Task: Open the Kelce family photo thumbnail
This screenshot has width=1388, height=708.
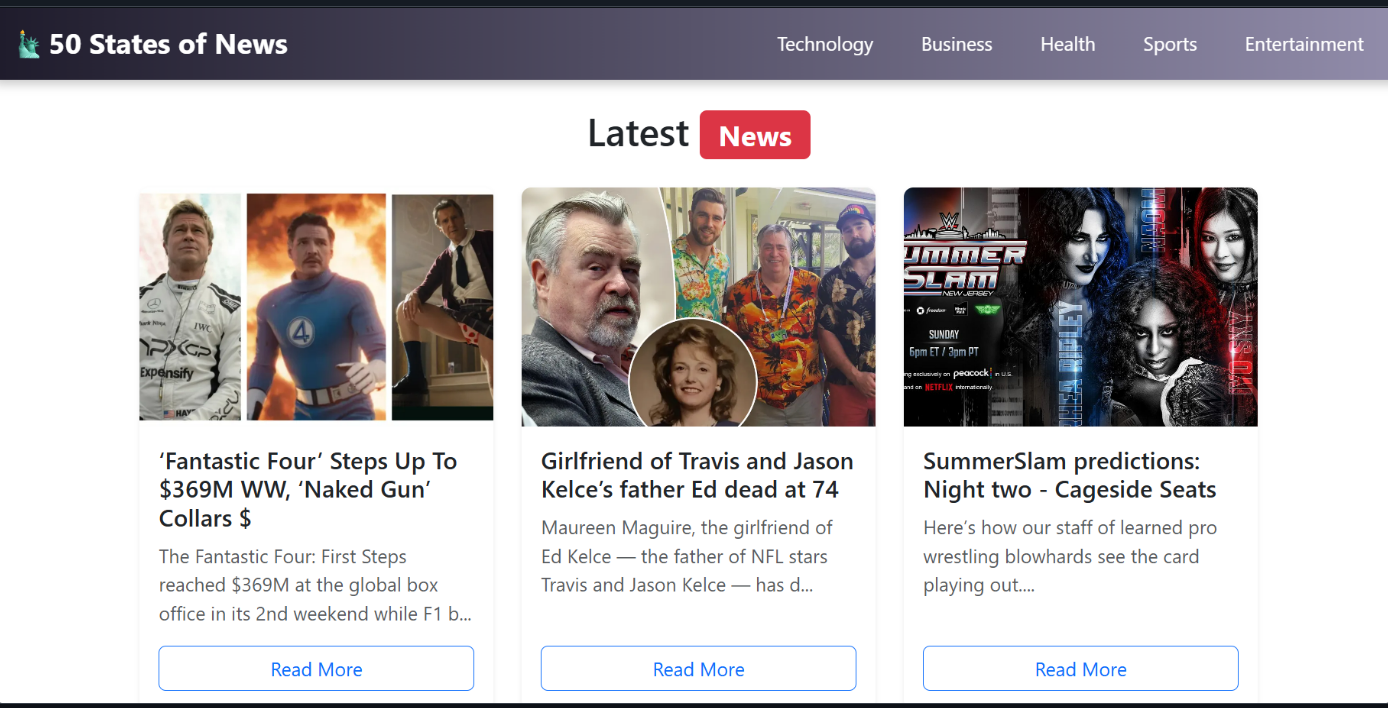Action: [698, 307]
